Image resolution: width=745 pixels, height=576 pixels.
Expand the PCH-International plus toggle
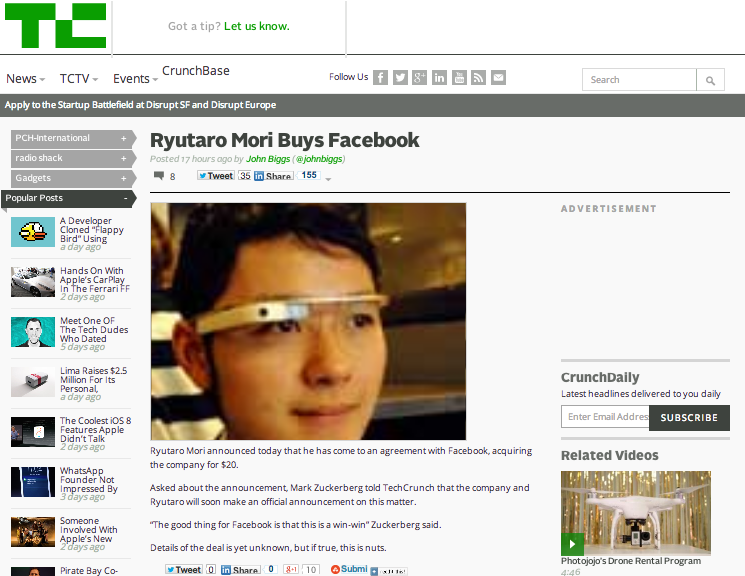[124, 138]
